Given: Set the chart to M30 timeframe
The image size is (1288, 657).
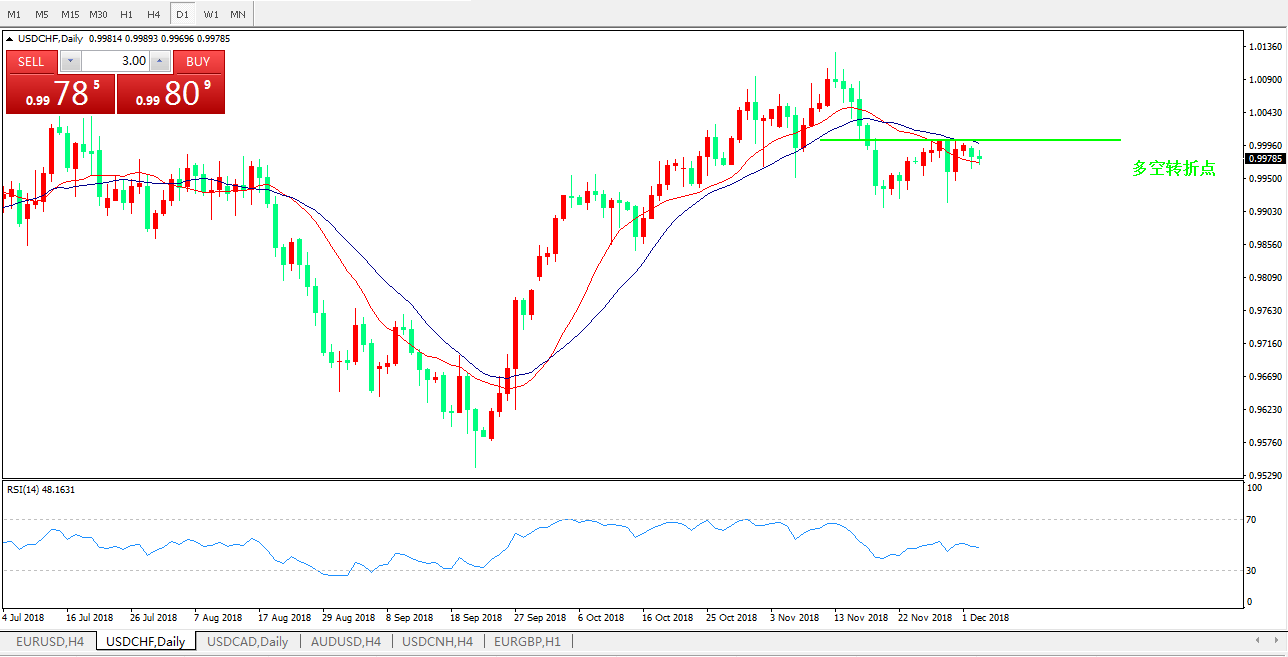Looking at the screenshot, I should 98,14.
